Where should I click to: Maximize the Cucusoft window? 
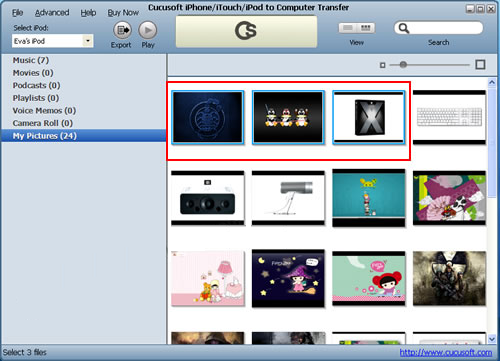tap(480, 9)
